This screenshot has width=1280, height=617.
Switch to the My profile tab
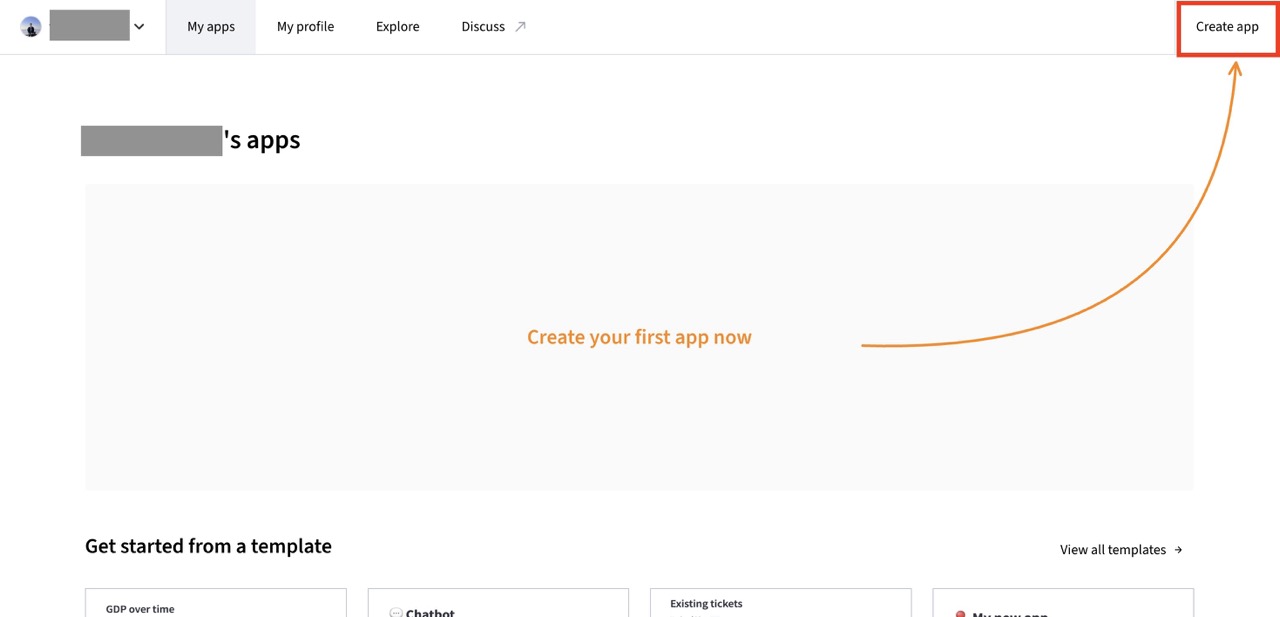(x=305, y=27)
